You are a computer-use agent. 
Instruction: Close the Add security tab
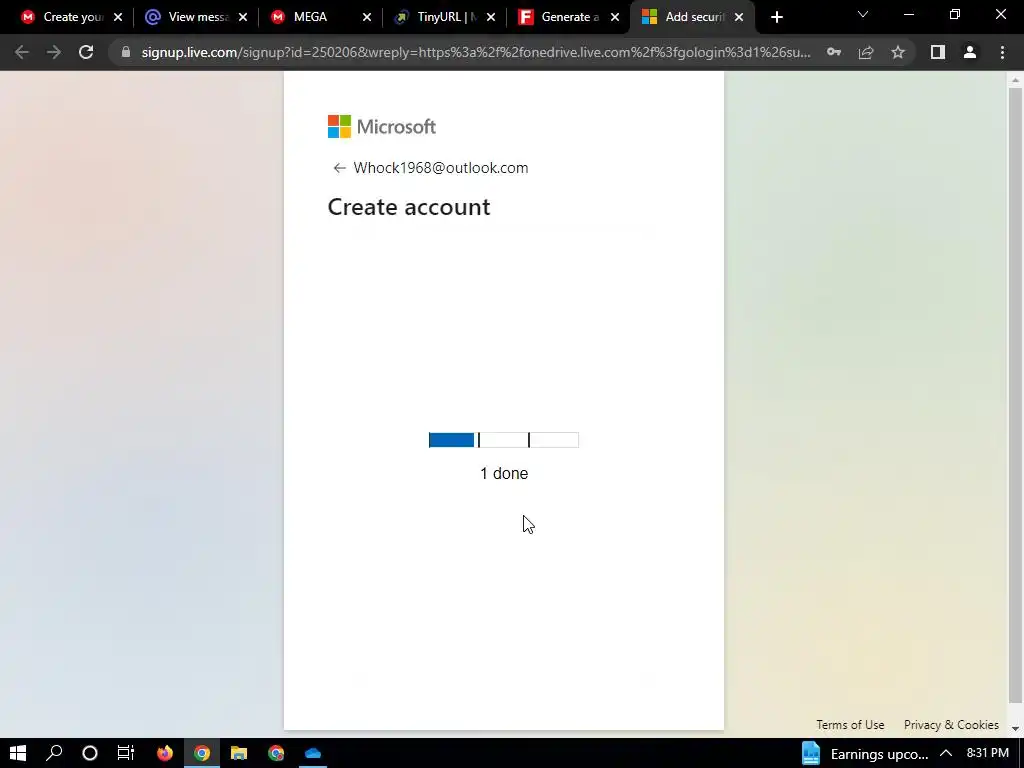739,18
